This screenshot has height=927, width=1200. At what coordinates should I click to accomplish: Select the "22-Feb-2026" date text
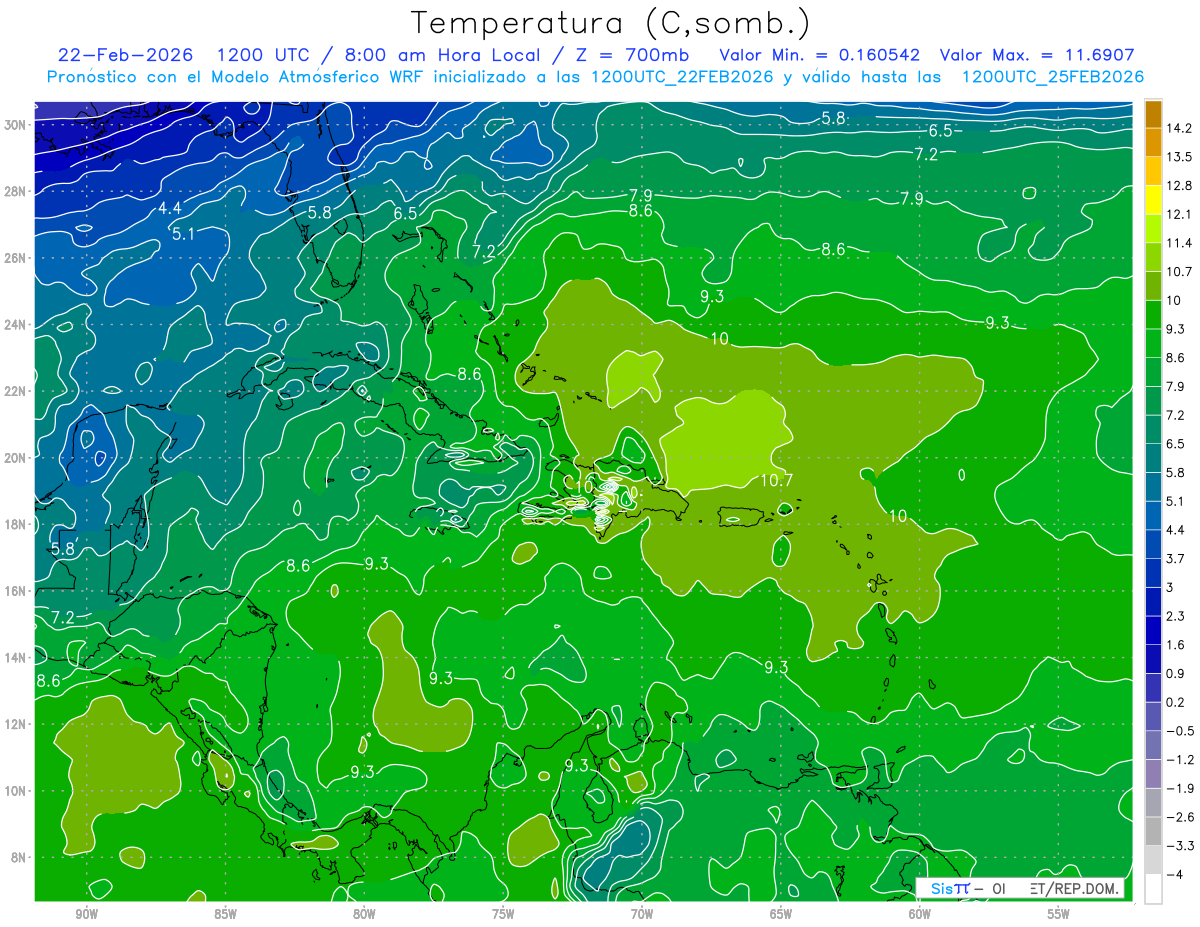125,55
